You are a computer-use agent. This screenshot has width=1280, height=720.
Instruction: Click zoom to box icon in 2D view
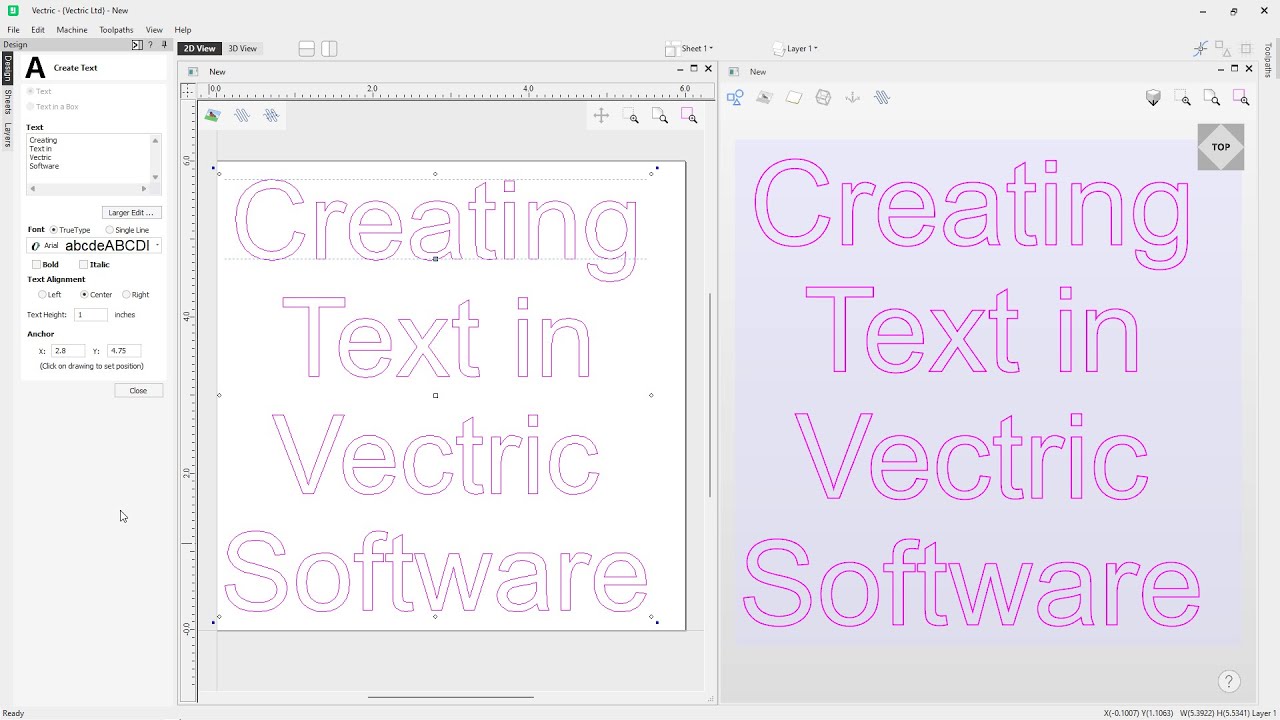[x=630, y=116]
